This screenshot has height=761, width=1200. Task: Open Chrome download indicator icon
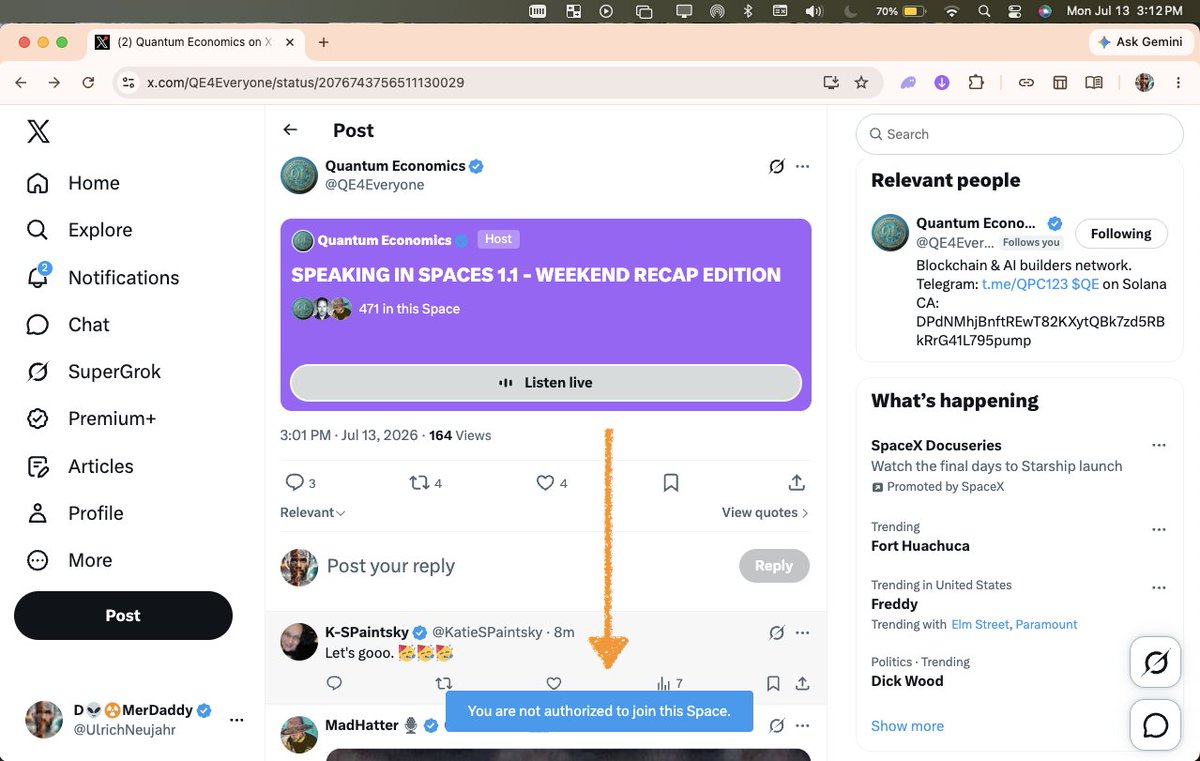point(942,83)
